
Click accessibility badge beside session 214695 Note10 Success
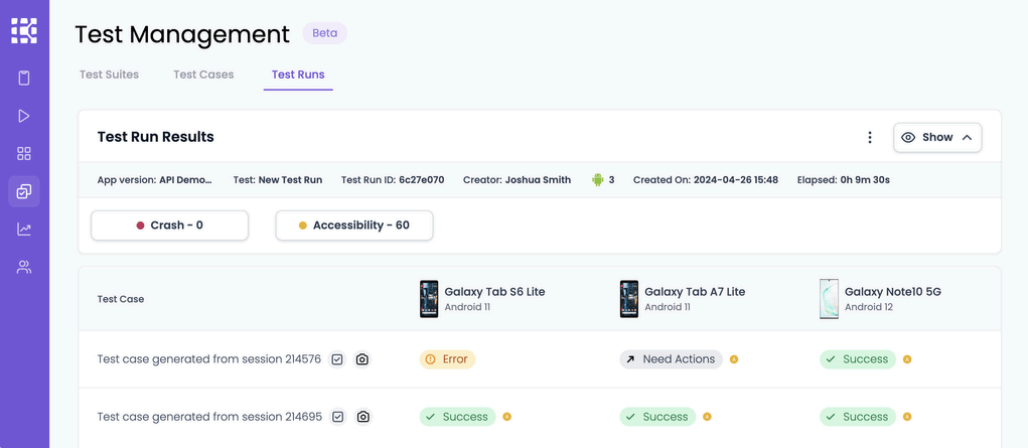point(907,417)
